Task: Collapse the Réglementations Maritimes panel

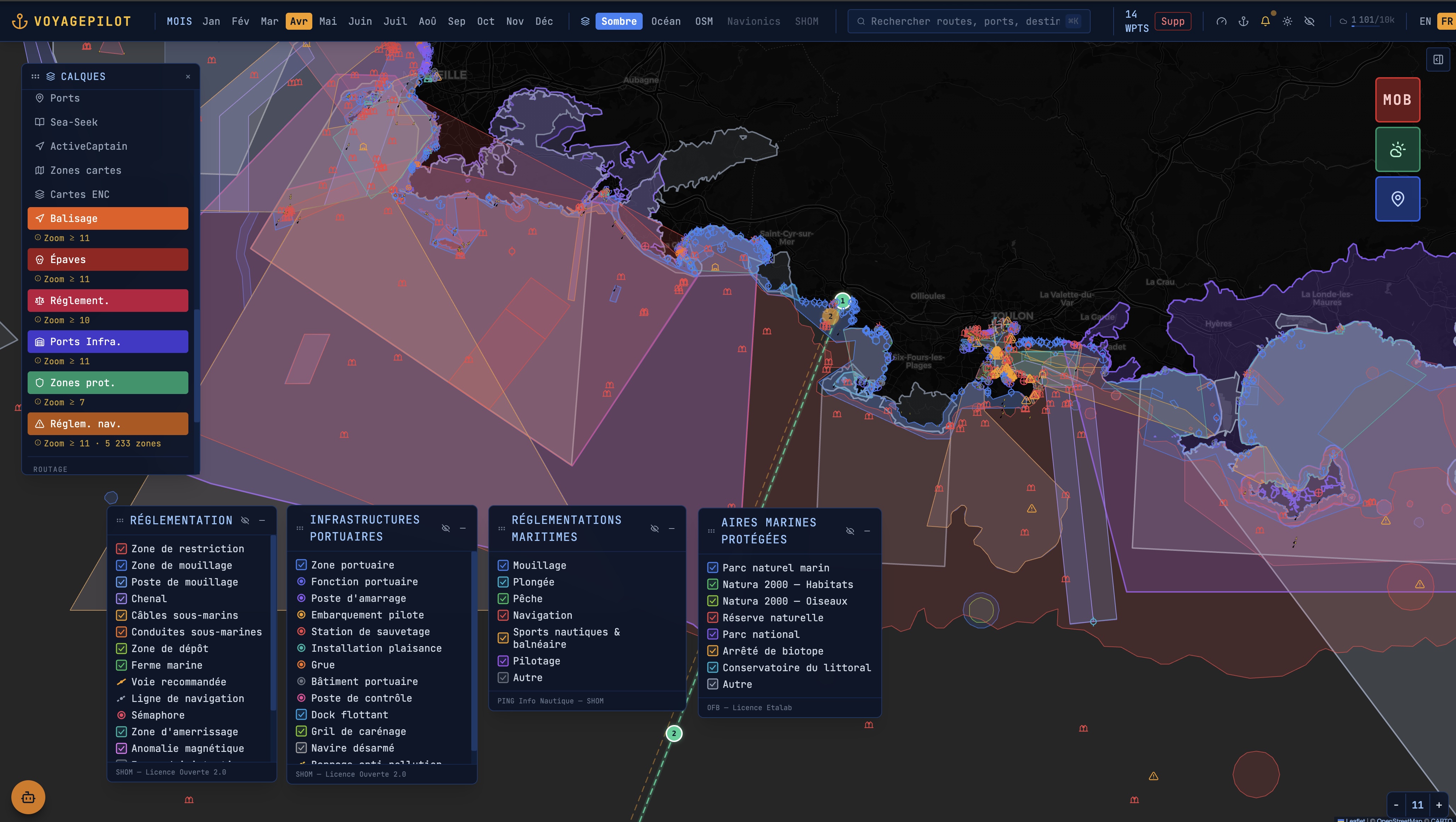Action: tap(671, 529)
